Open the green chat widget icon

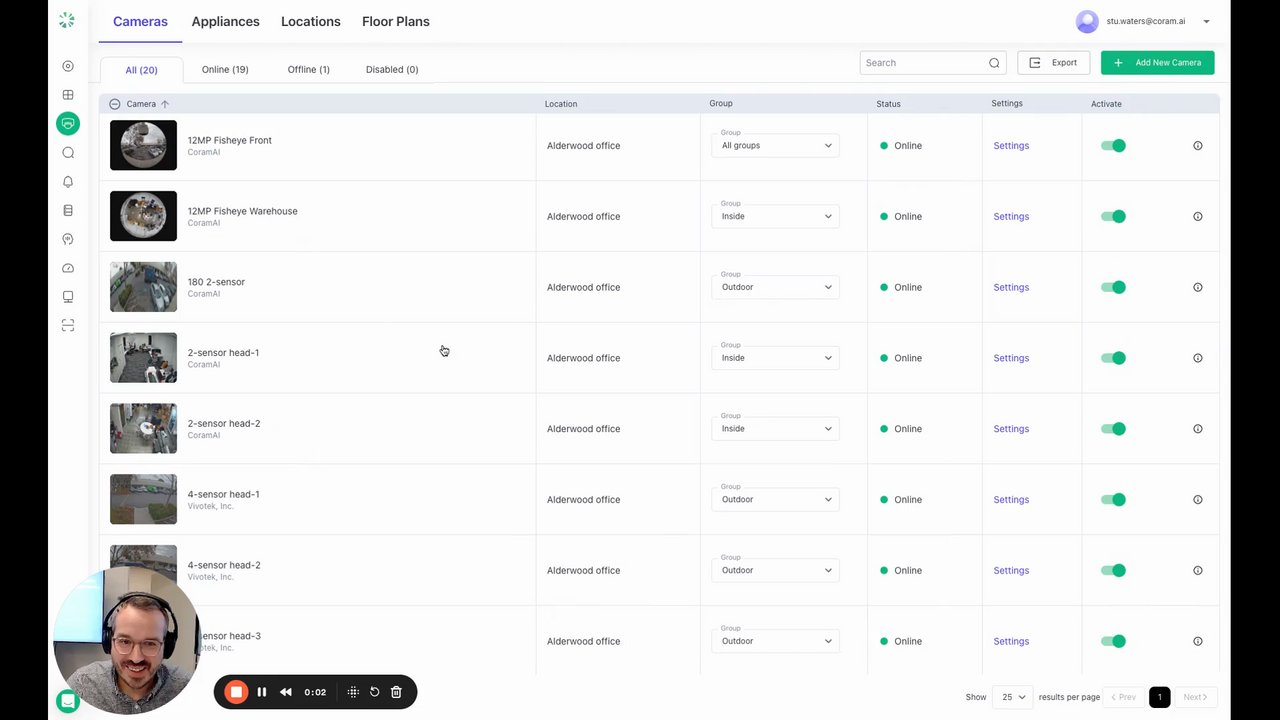coord(68,701)
